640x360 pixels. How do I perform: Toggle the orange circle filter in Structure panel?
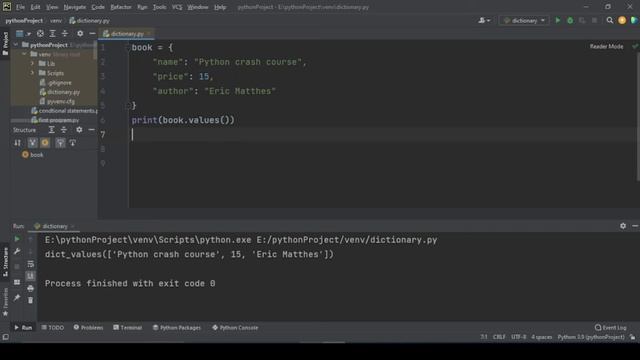45,142
